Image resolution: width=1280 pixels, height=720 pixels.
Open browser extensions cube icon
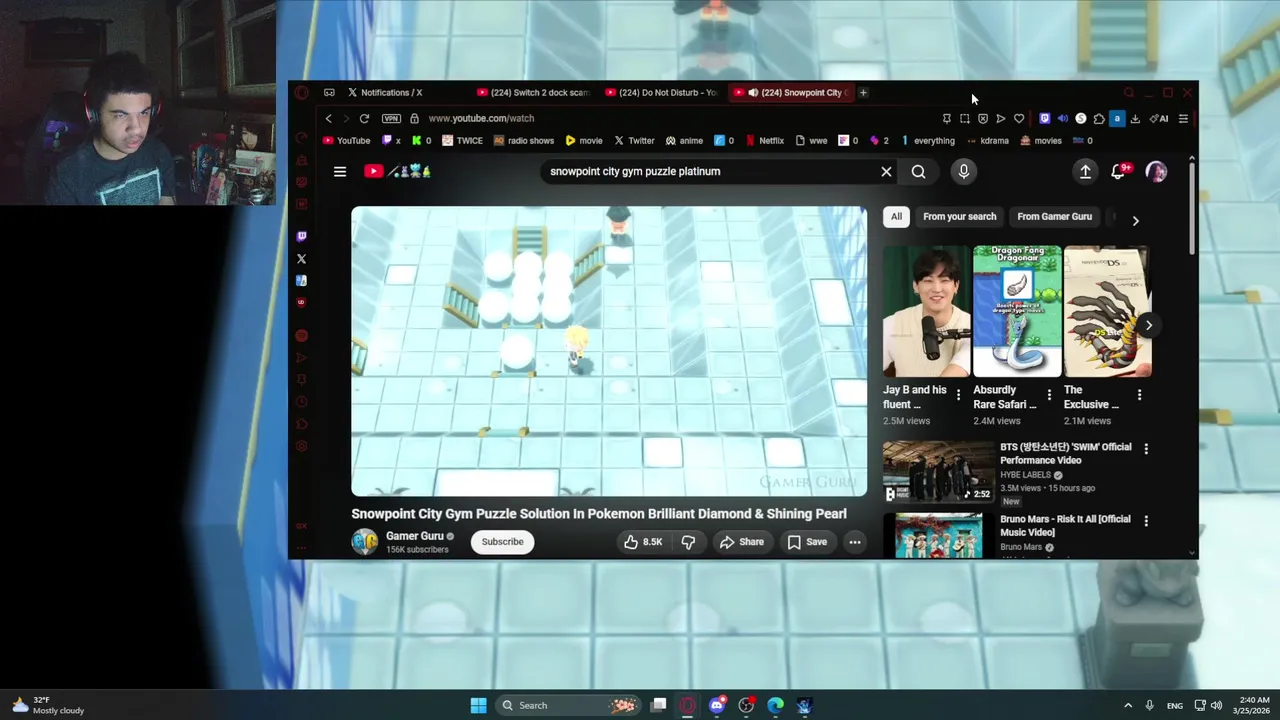click(1099, 119)
